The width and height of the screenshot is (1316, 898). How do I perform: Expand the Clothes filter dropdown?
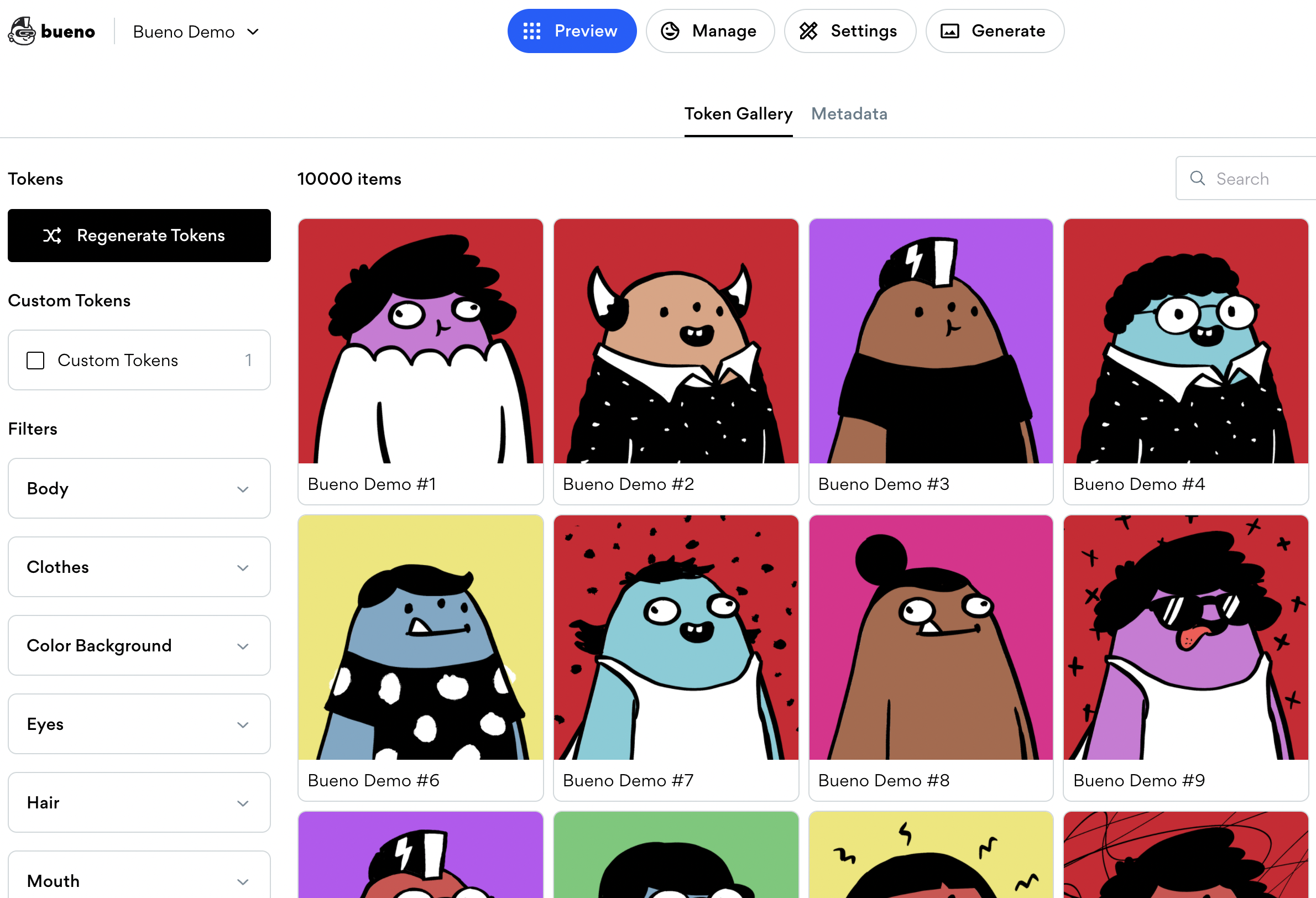point(139,567)
